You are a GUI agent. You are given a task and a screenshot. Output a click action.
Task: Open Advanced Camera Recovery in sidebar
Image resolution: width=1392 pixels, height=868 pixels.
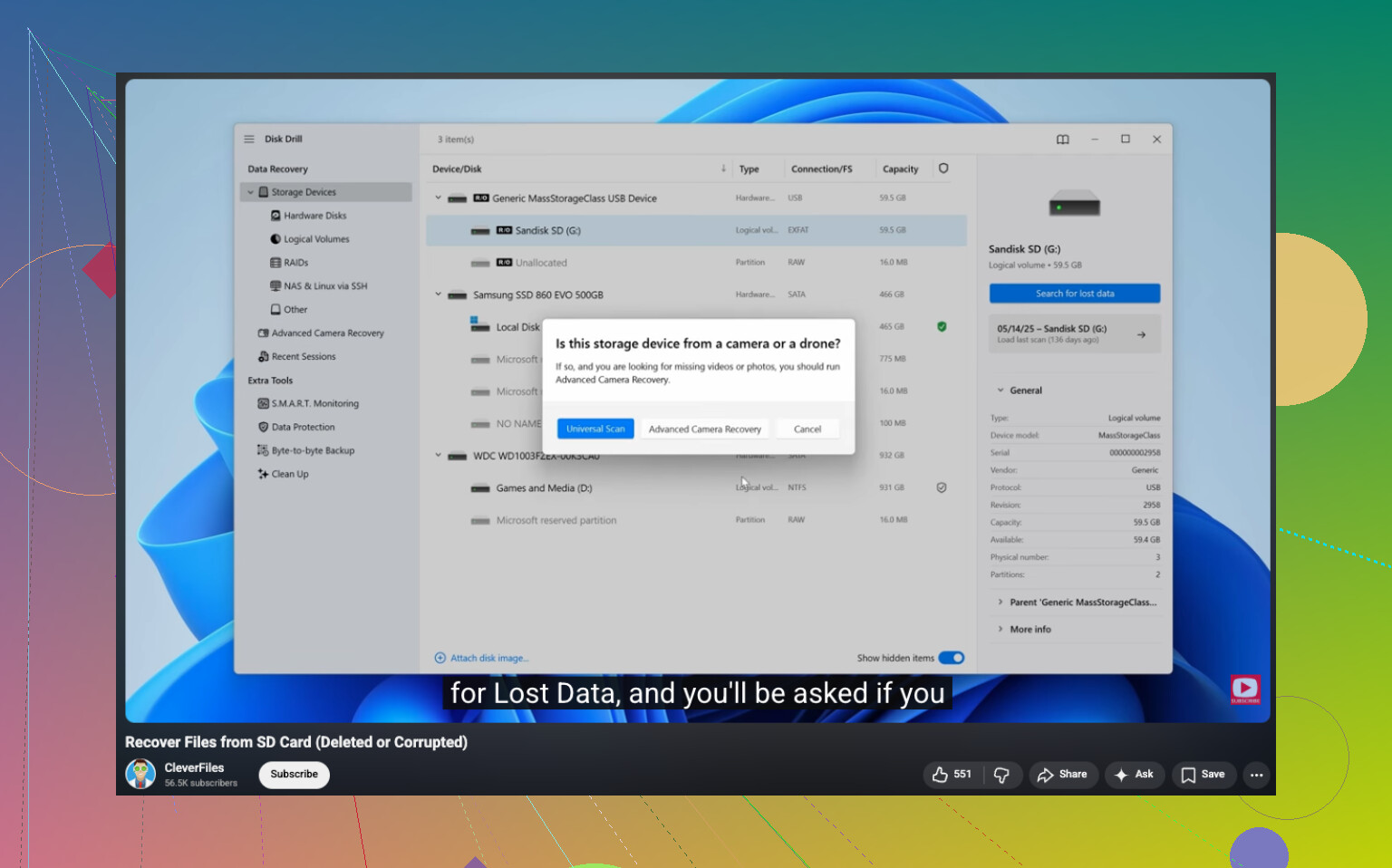click(x=327, y=333)
